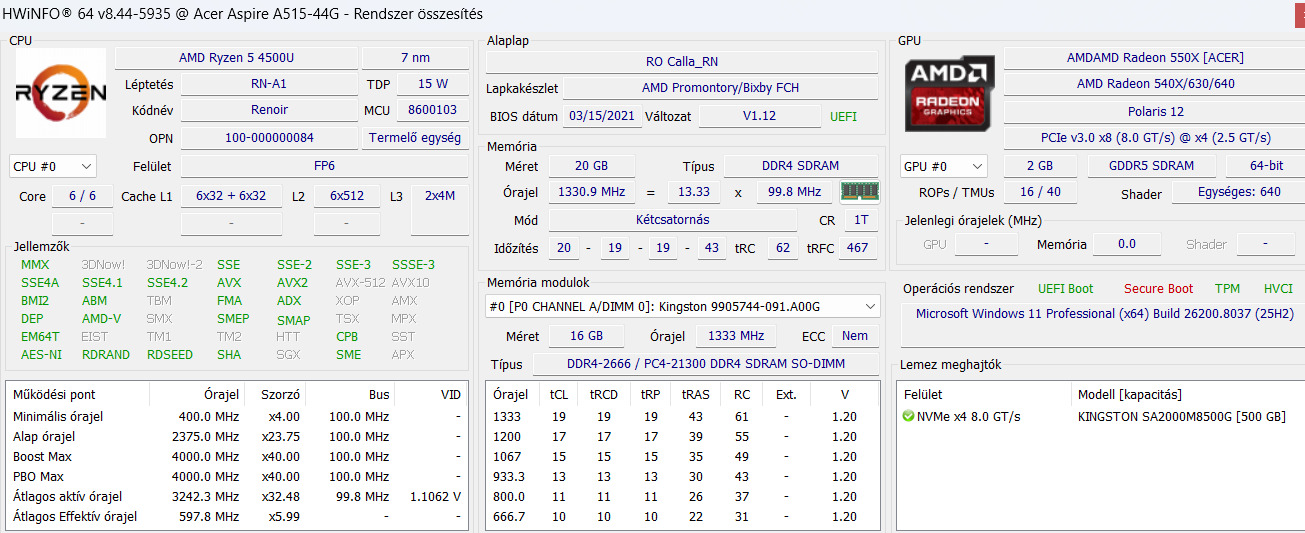Click the Felület FP6 value
The image size is (1305, 533).
point(324,166)
